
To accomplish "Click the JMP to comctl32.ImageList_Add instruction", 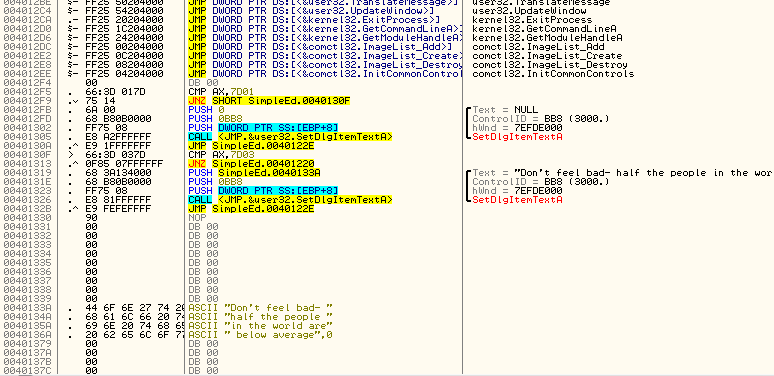I will (x=320, y=47).
